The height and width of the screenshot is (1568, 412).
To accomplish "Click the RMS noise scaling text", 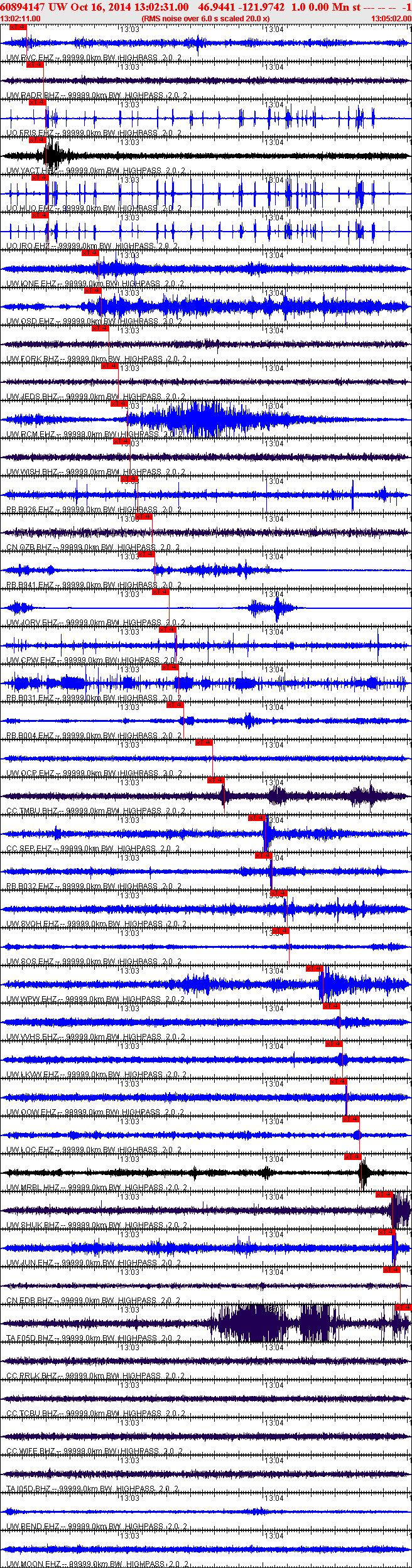I will 205,19.
